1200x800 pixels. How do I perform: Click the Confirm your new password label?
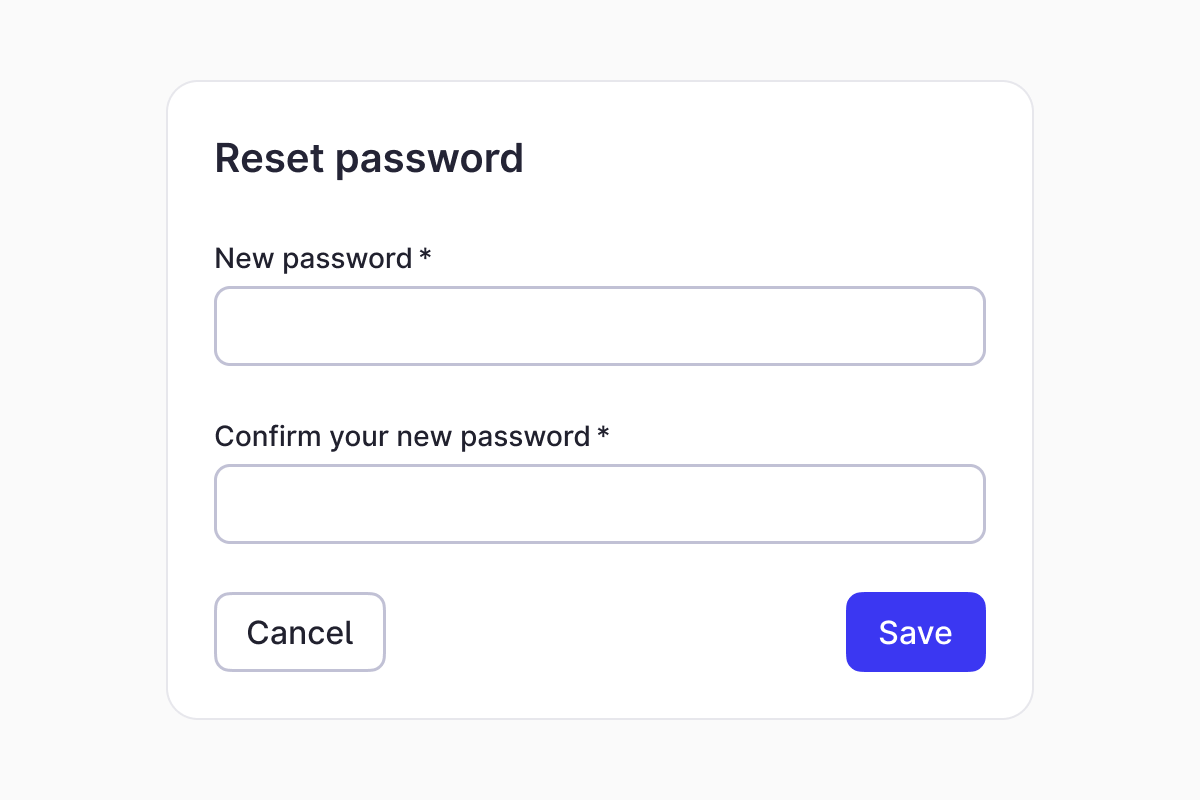click(x=402, y=437)
